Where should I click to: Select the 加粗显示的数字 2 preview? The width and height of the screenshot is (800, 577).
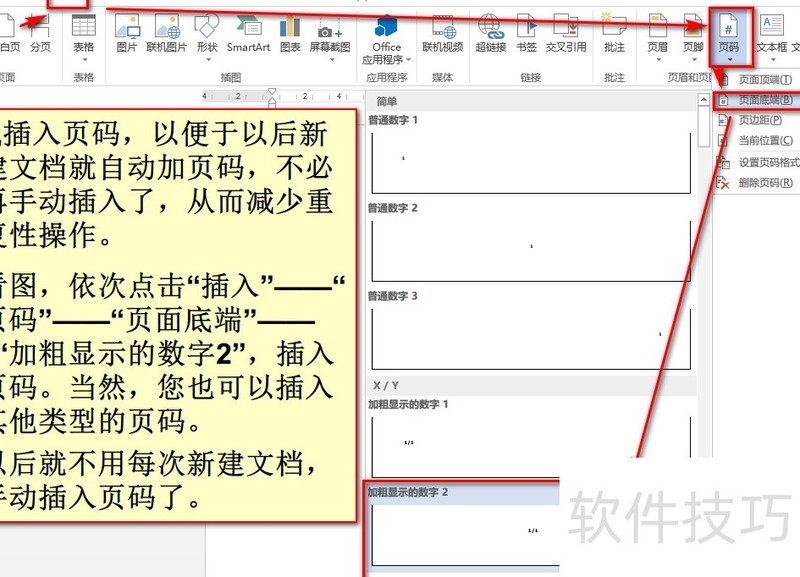[463, 526]
